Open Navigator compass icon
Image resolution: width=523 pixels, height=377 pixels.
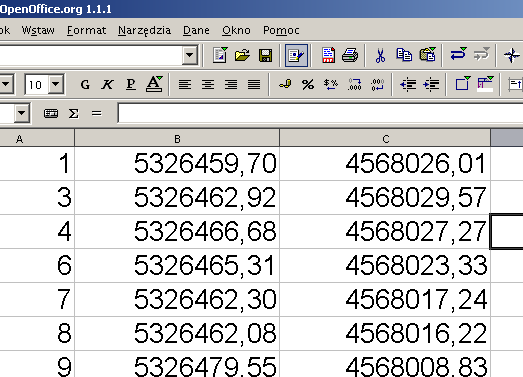pyautogui.click(x=512, y=55)
